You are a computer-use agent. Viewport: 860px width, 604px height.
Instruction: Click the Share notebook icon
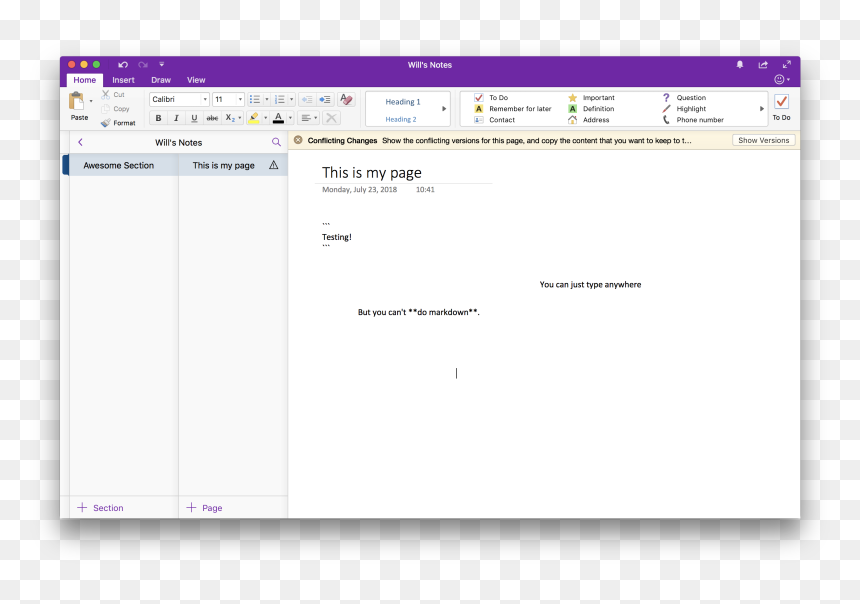763,65
